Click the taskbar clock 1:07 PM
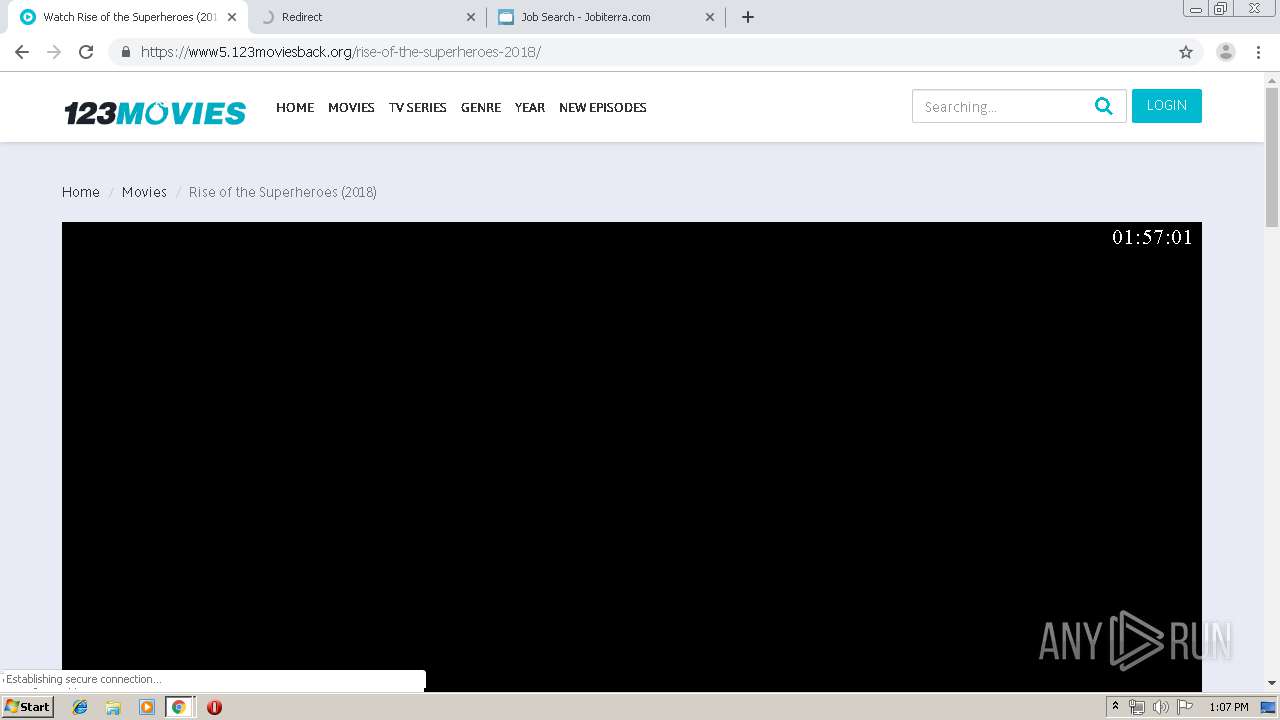 pos(1228,707)
